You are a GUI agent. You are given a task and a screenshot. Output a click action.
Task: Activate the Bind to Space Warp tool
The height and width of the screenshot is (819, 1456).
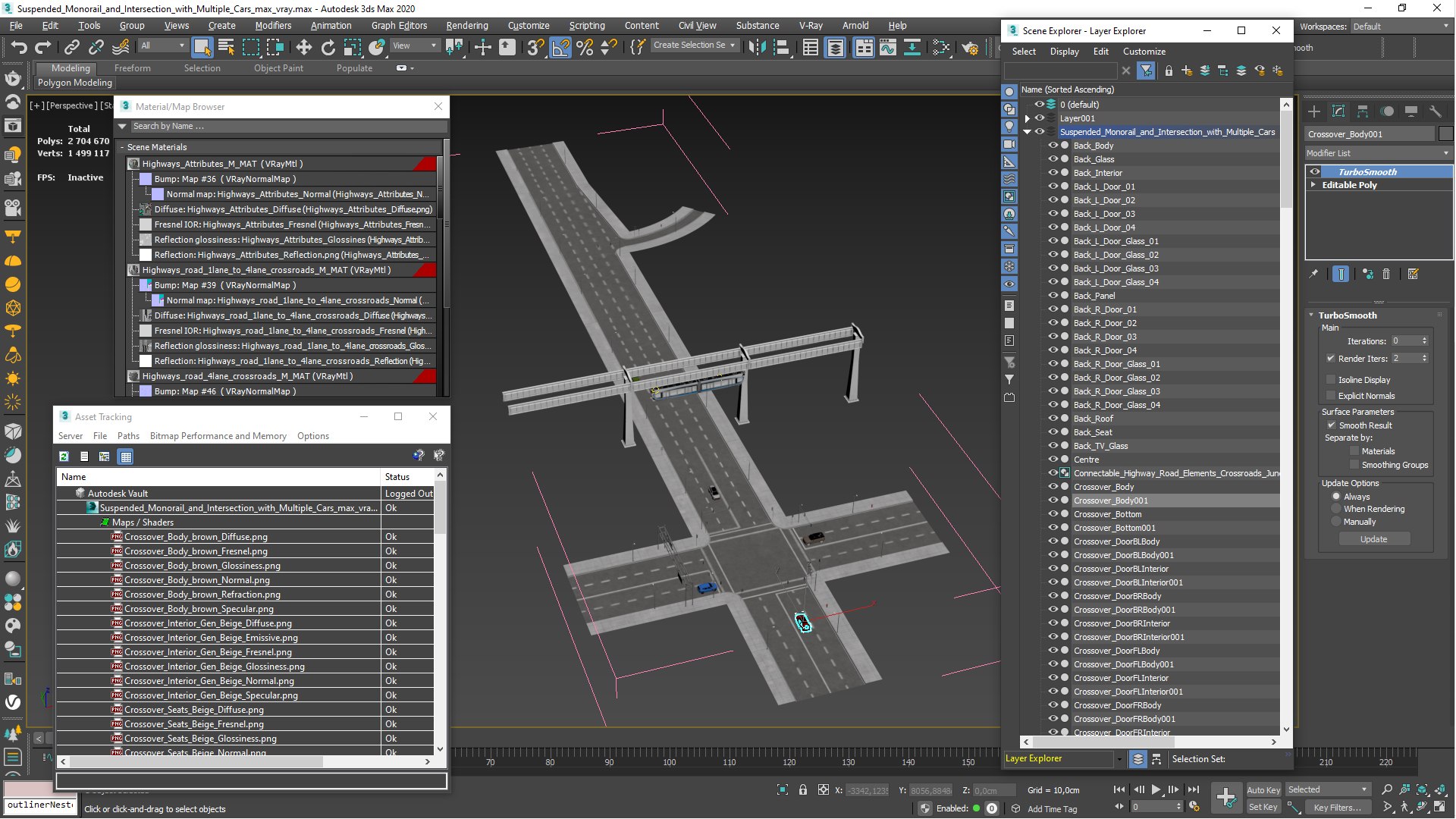(121, 47)
